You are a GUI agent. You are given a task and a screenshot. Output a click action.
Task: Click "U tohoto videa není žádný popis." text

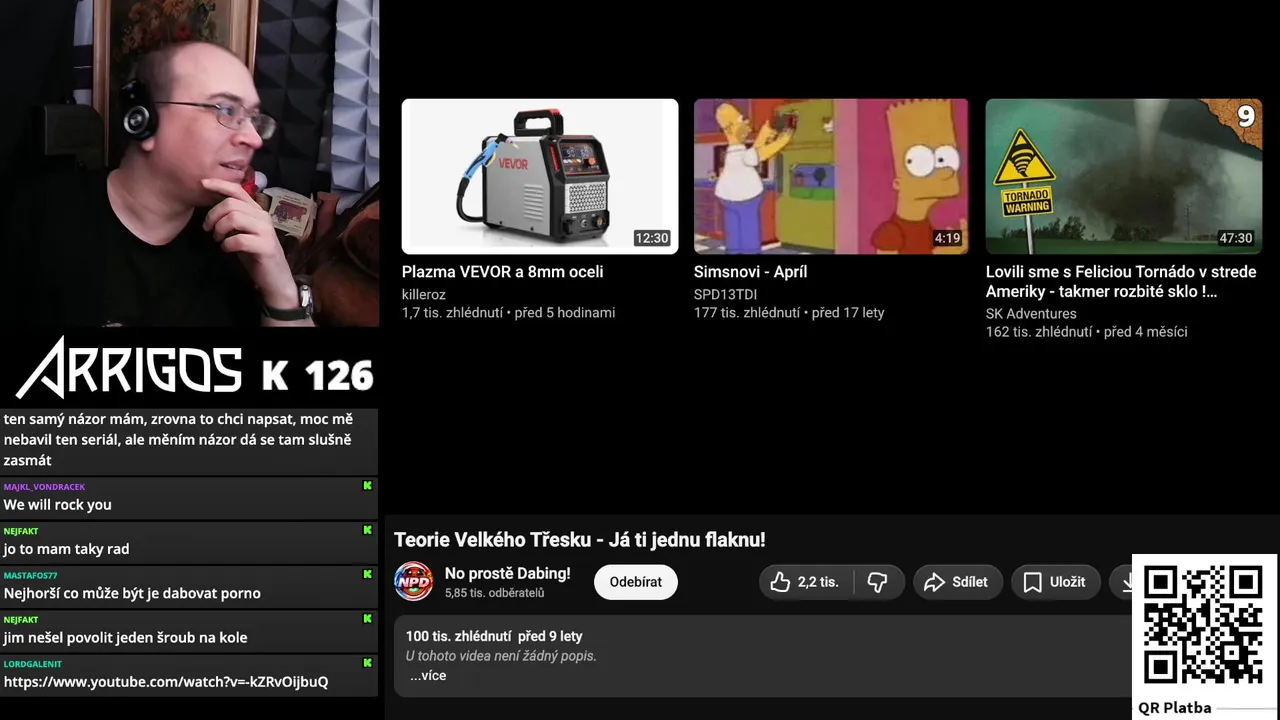(x=501, y=656)
